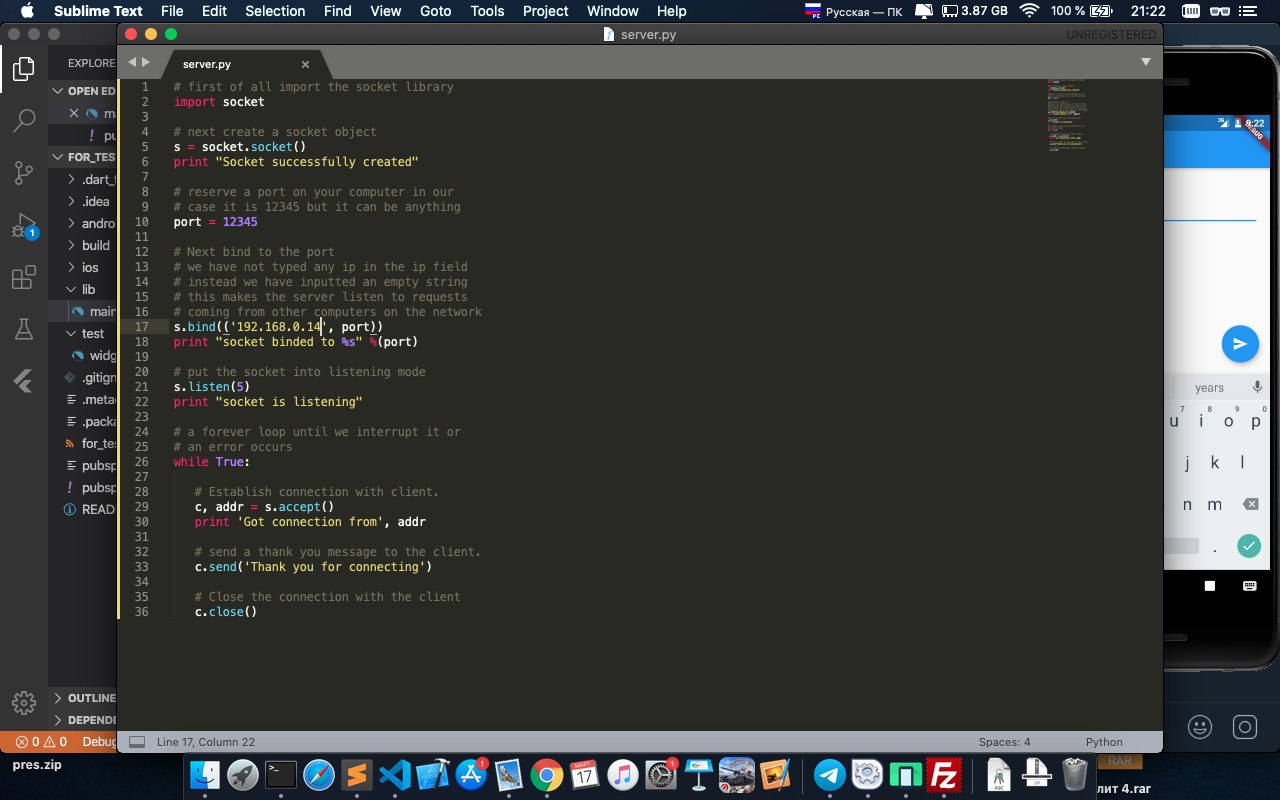Tap 'years' keyboard suggestion in emulator
Screen dimensions: 1280x800
[1209, 388]
